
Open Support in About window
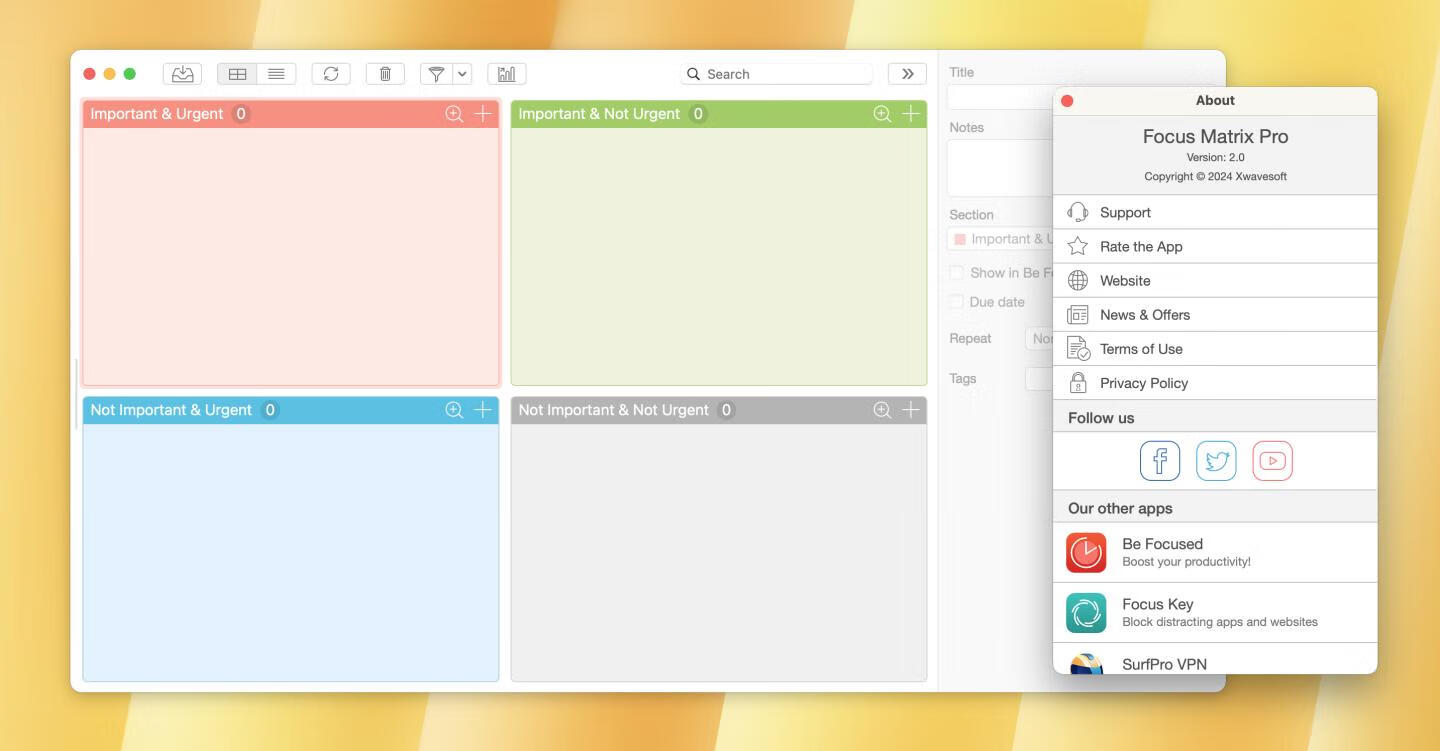tap(1215, 212)
